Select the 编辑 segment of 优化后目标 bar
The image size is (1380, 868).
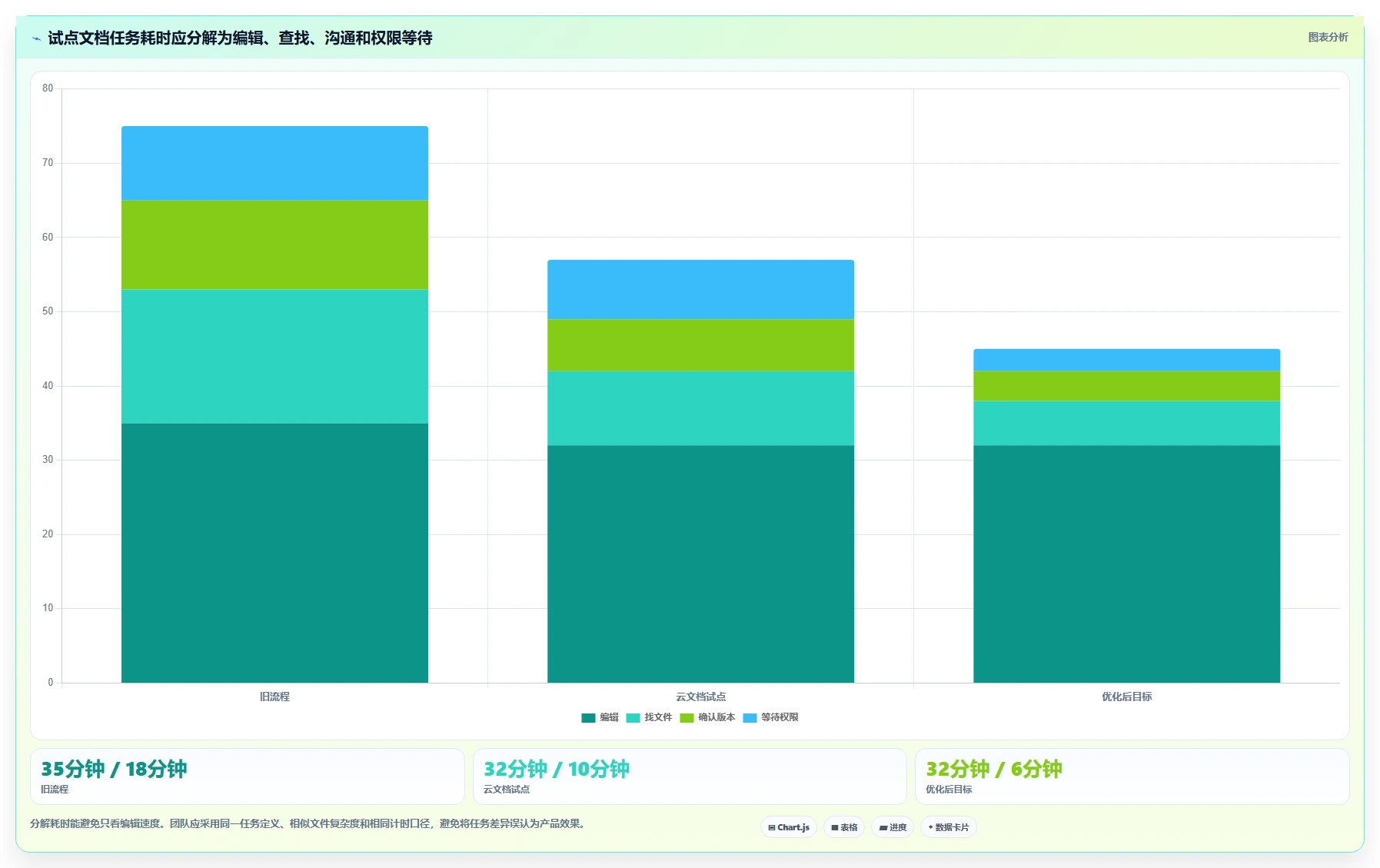1126,564
